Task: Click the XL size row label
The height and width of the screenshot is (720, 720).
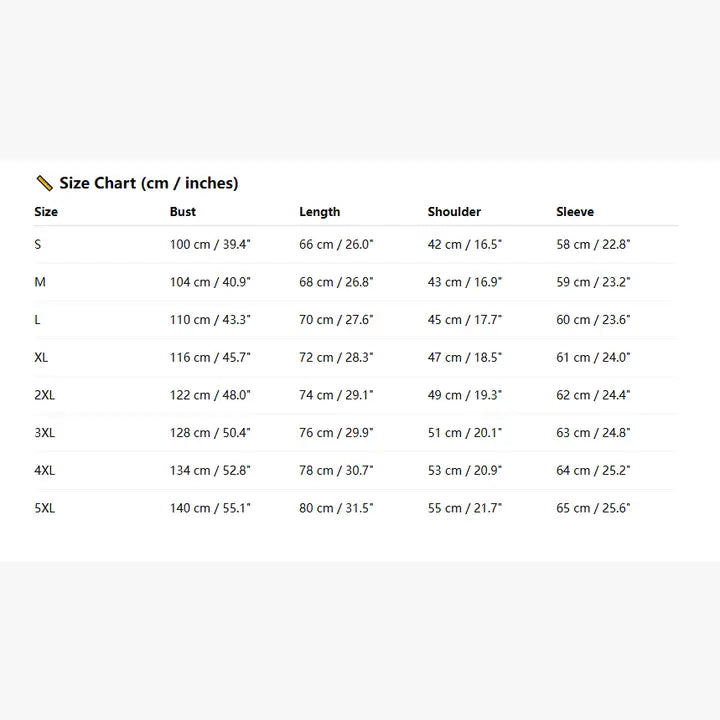Action: pyautogui.click(x=41, y=357)
